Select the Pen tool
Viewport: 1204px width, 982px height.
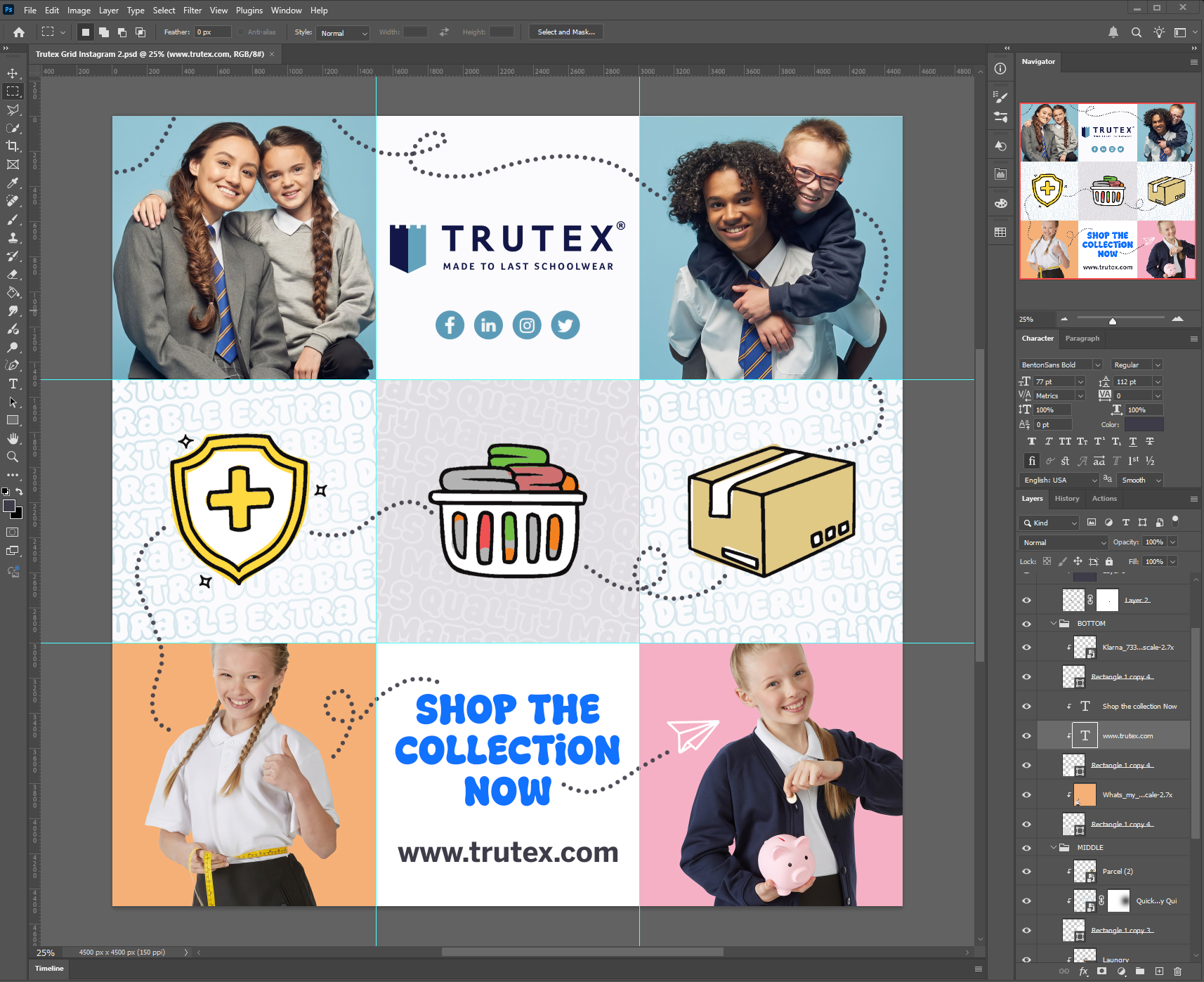[x=13, y=365]
